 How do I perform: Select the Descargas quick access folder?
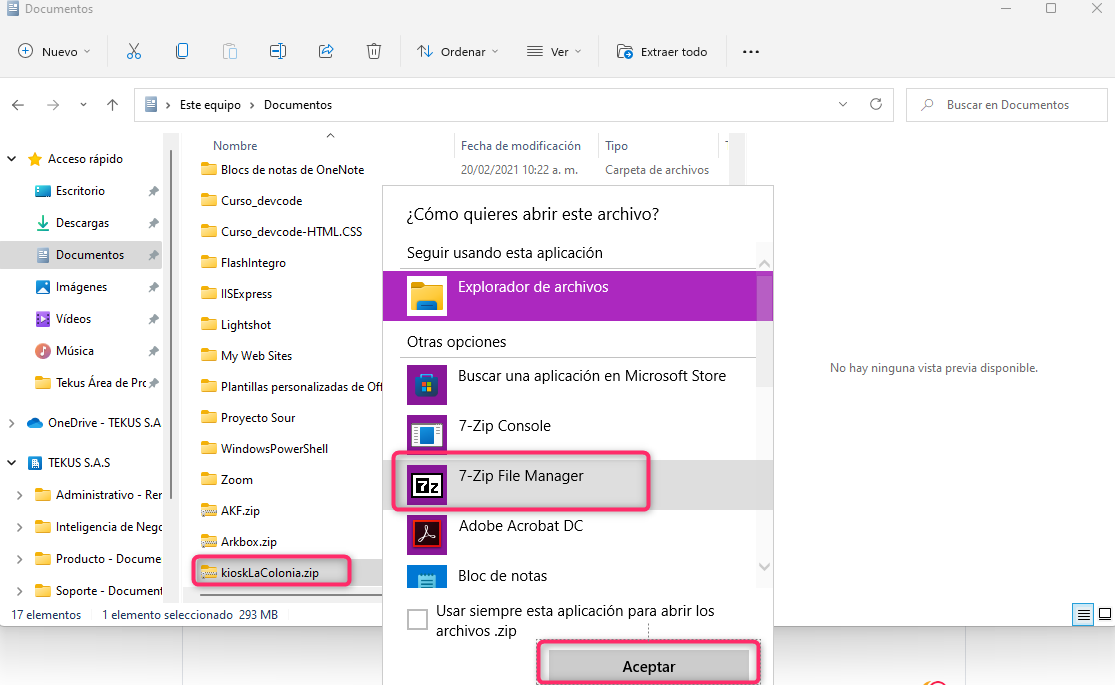point(82,223)
